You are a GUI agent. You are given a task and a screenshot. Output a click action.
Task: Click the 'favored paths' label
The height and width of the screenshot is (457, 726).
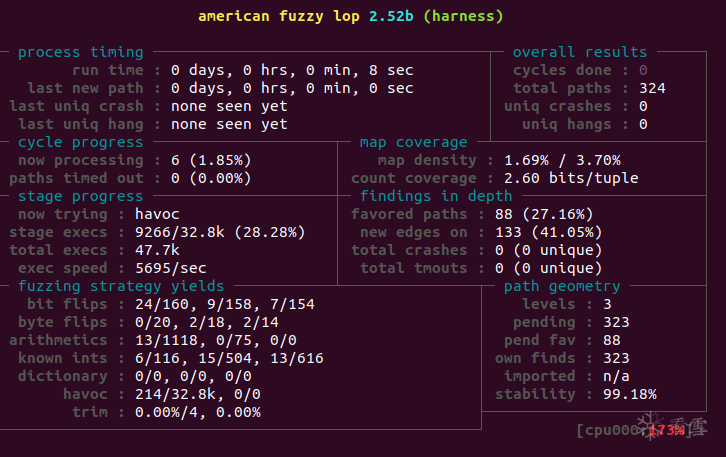(409, 214)
